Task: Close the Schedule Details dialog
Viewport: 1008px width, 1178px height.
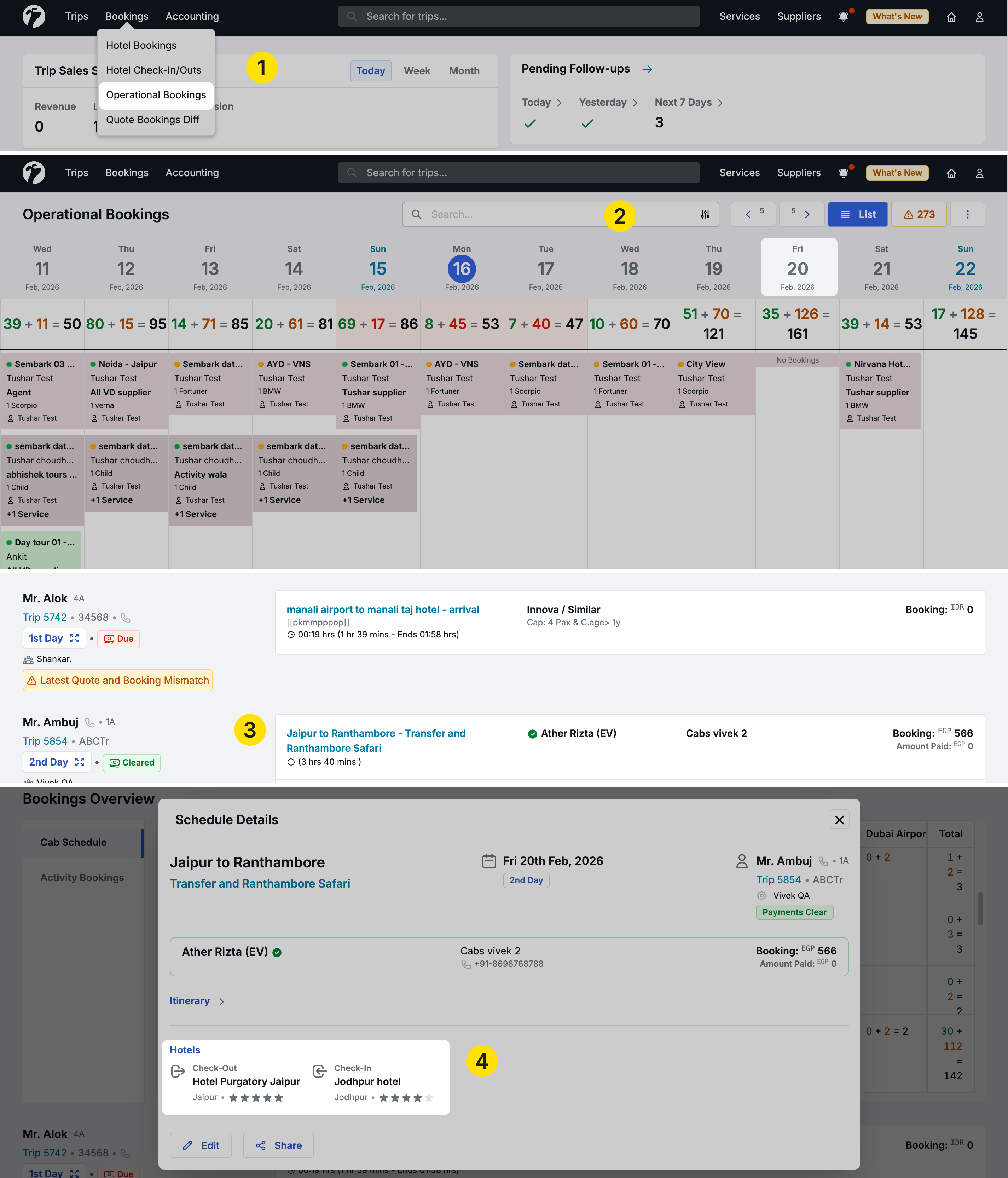Action: point(839,819)
